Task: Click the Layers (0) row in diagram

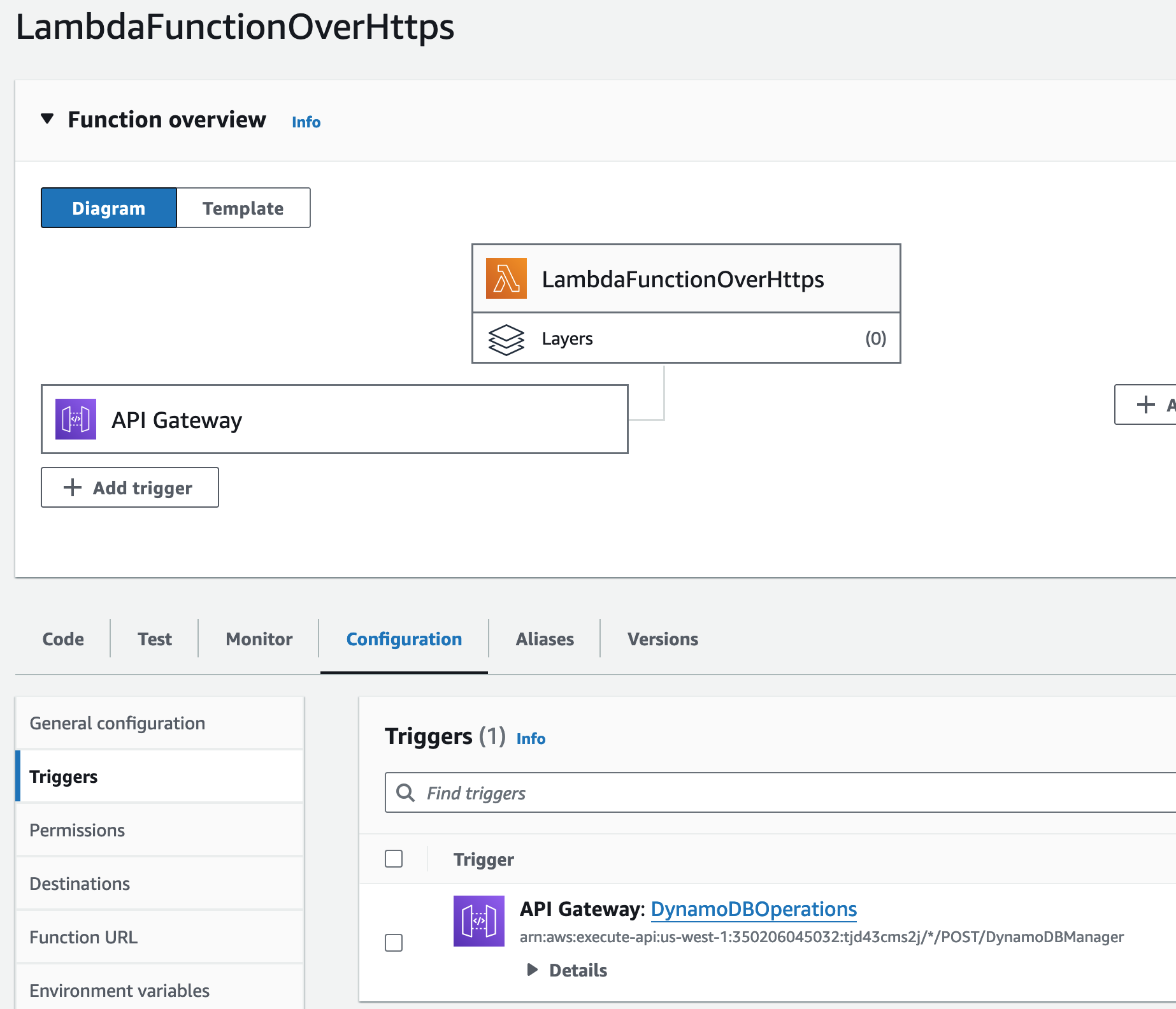Action: coord(686,338)
